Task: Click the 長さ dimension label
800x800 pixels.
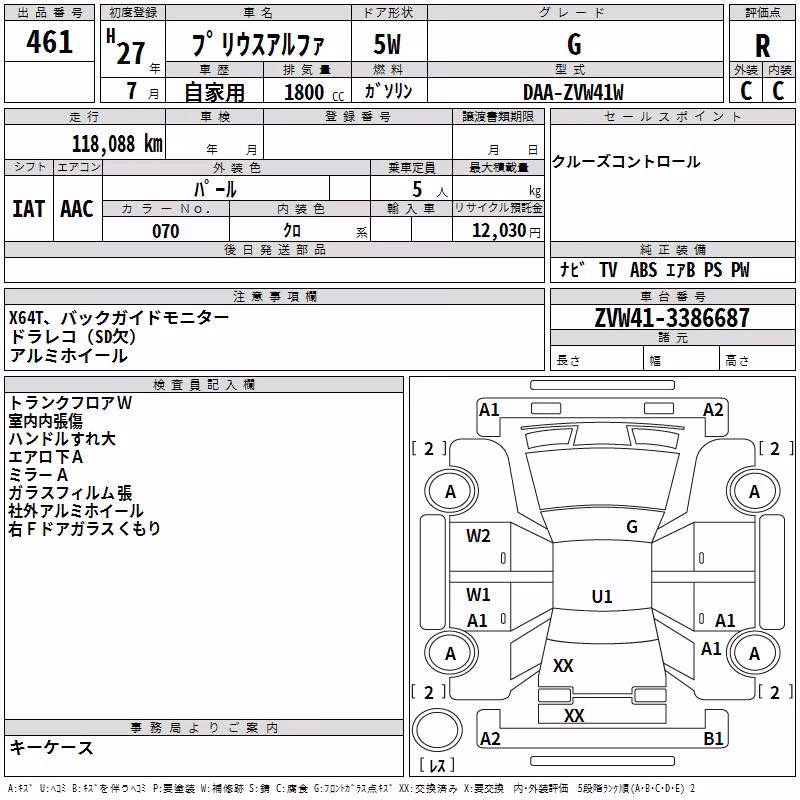Action: click(x=568, y=360)
